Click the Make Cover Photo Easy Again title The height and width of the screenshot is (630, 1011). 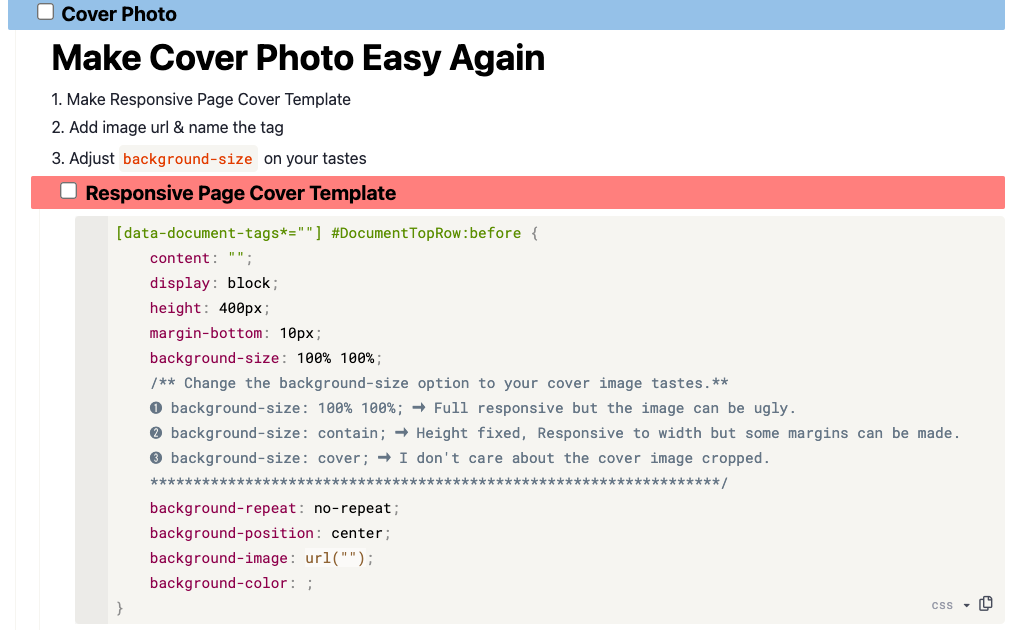pyautogui.click(x=298, y=58)
